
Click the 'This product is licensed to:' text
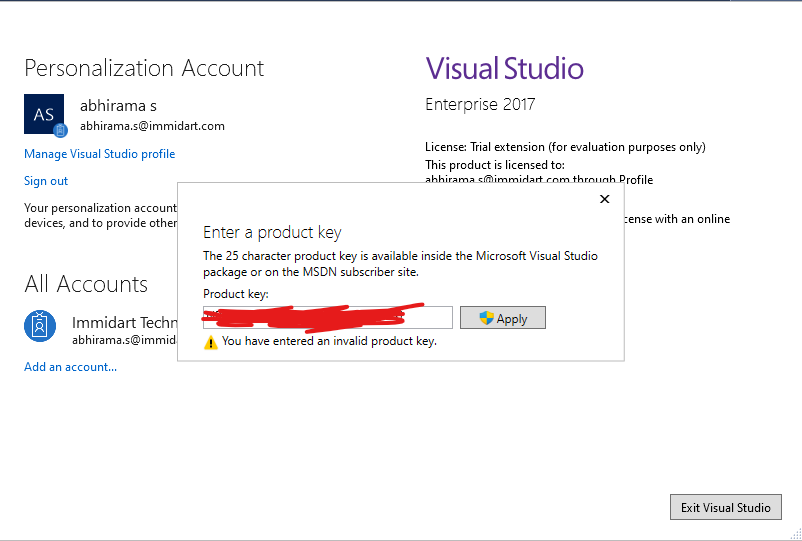tap(495, 165)
